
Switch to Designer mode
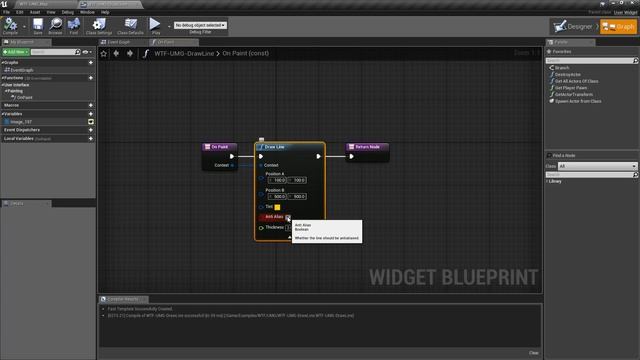573,27
